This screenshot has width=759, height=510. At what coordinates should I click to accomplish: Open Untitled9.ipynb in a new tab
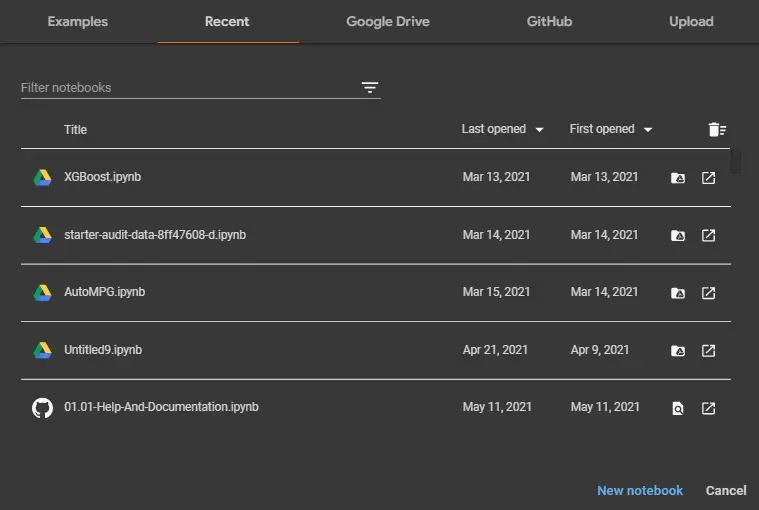coord(708,350)
